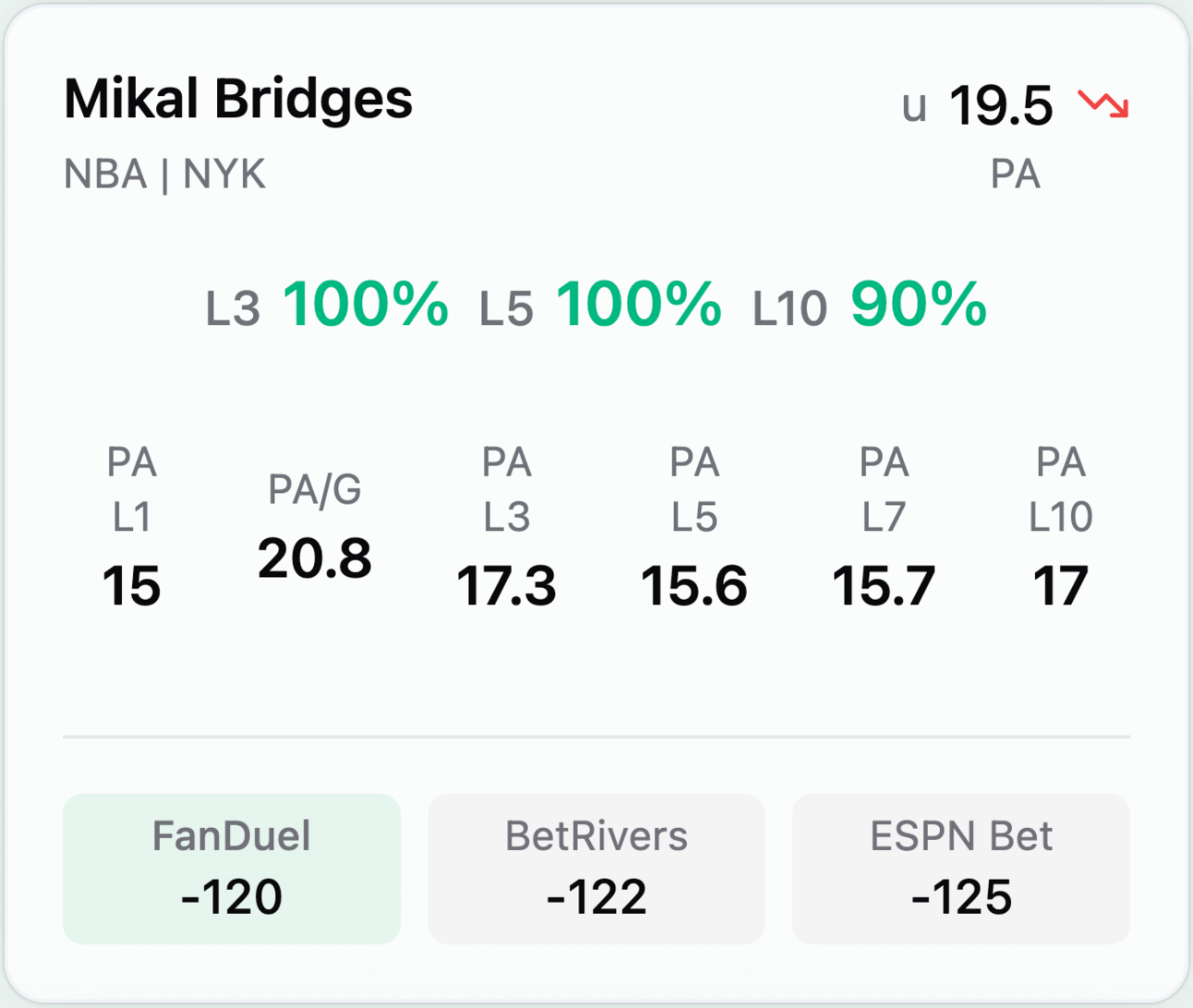
Task: Click the PA/G column header
Action: click(x=315, y=489)
